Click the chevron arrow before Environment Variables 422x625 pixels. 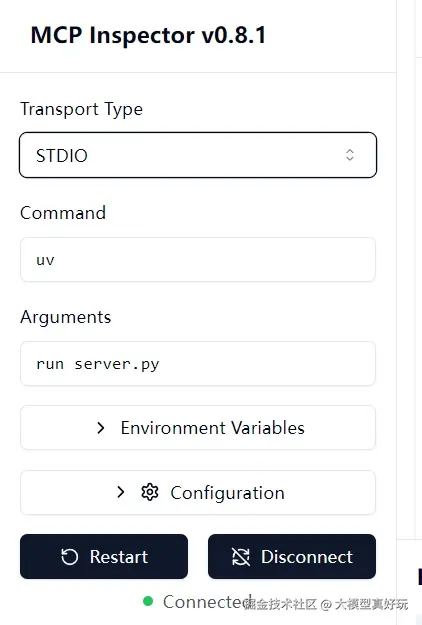(x=101, y=428)
